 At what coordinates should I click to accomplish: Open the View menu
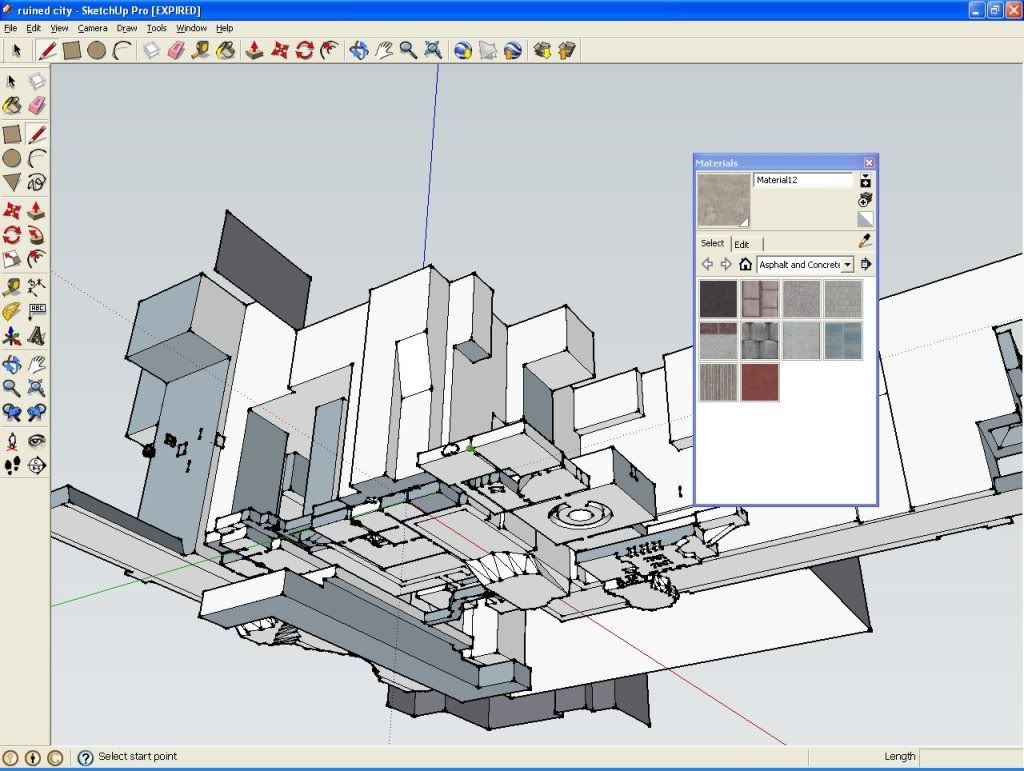[x=59, y=28]
